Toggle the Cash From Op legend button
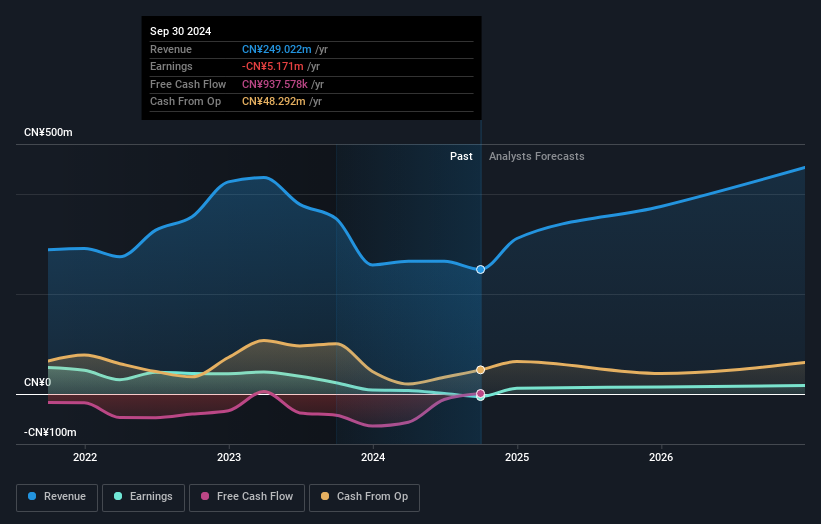The width and height of the screenshot is (821, 524). point(364,497)
